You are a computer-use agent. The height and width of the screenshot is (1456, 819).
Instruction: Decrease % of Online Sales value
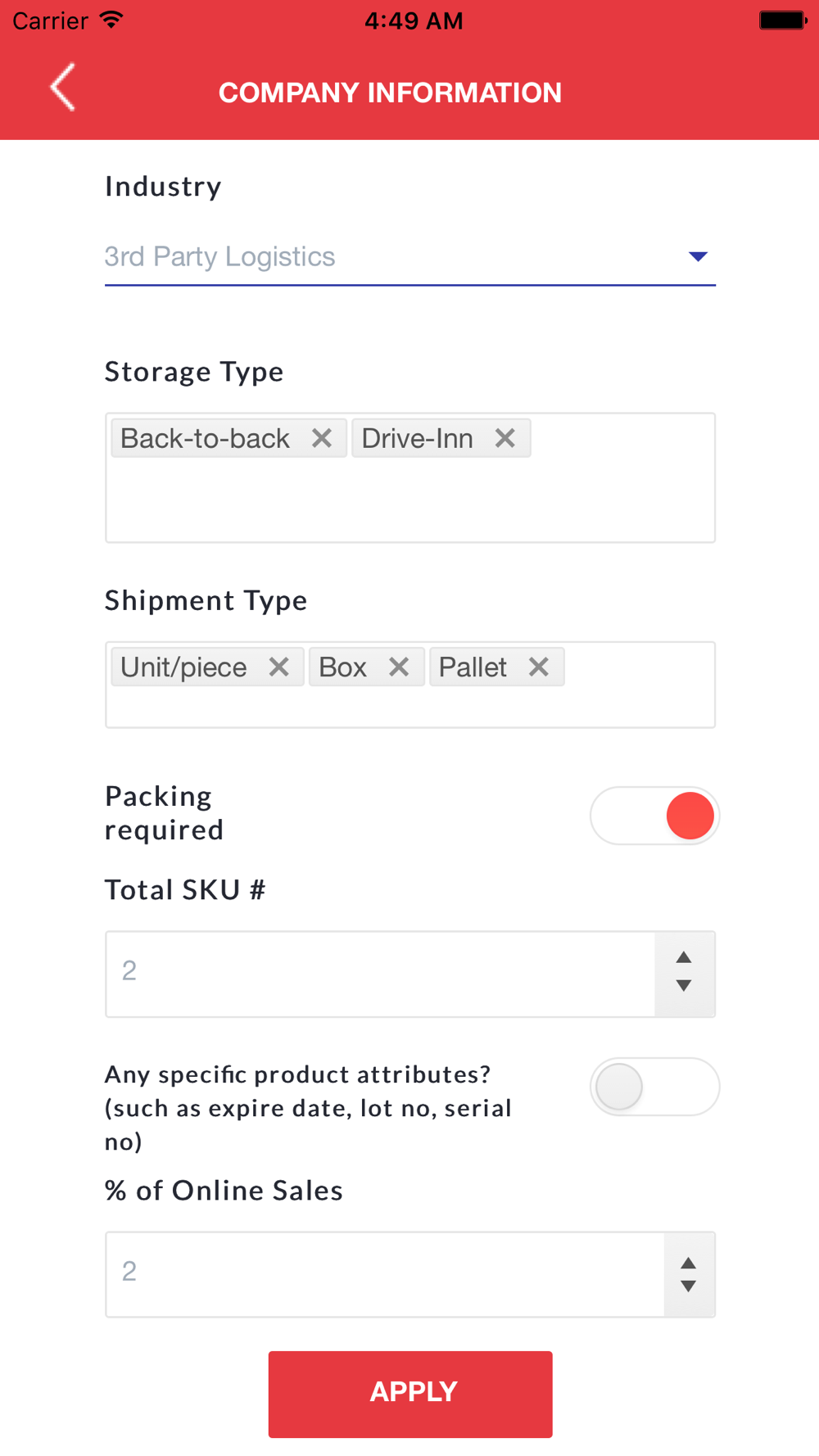point(689,1286)
